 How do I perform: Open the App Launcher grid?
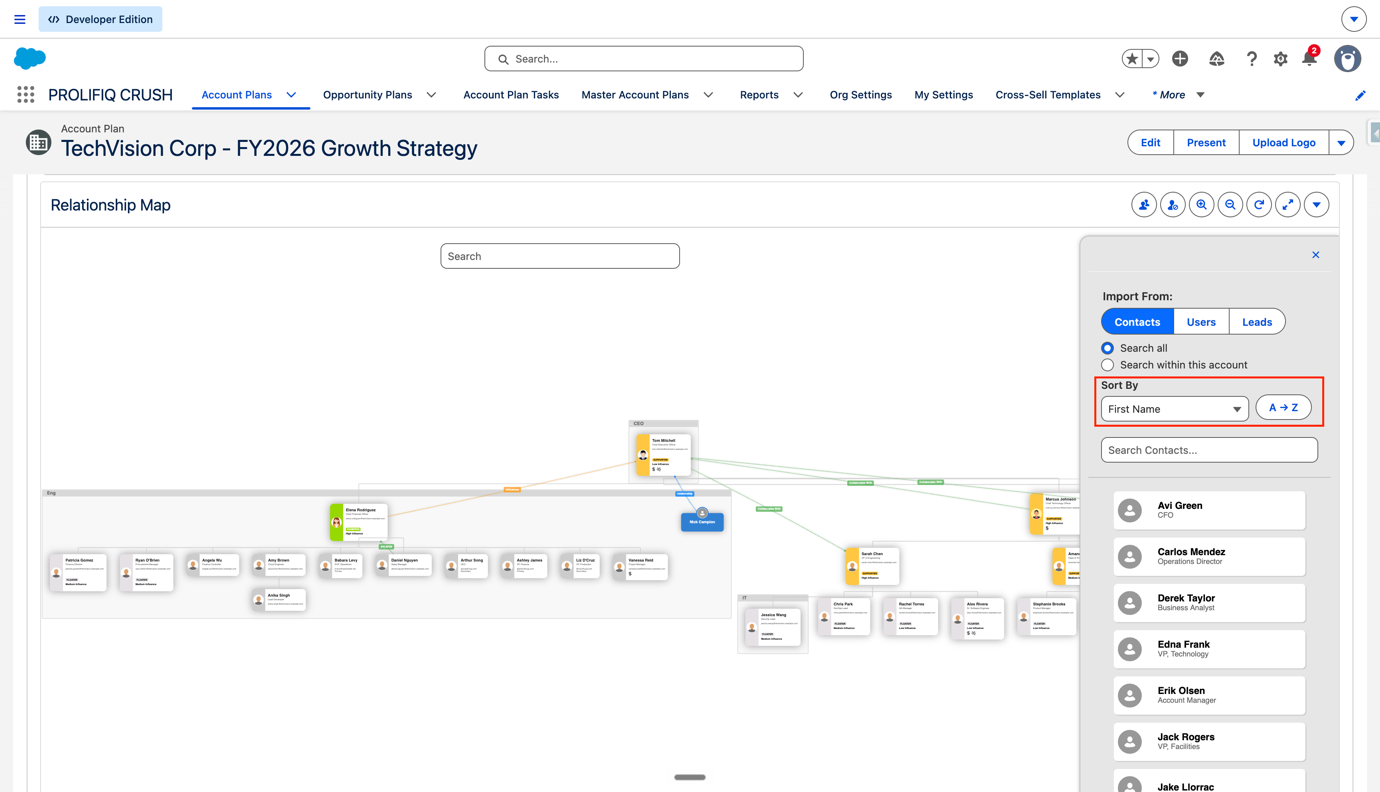(26, 95)
